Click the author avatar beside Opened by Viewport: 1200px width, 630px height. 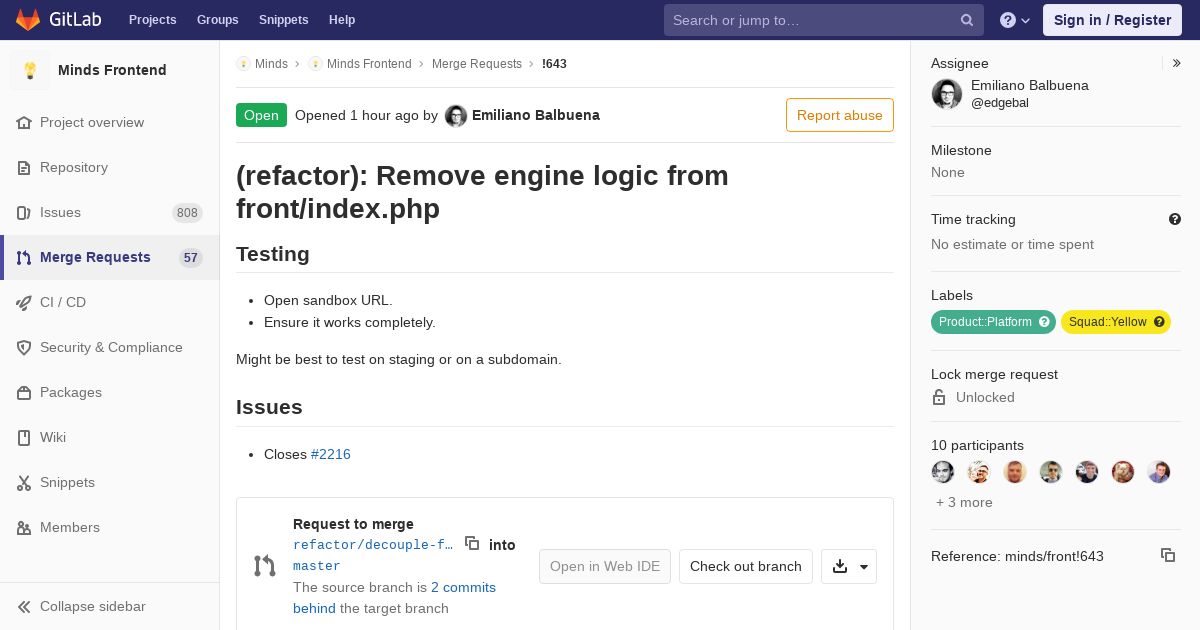point(456,115)
